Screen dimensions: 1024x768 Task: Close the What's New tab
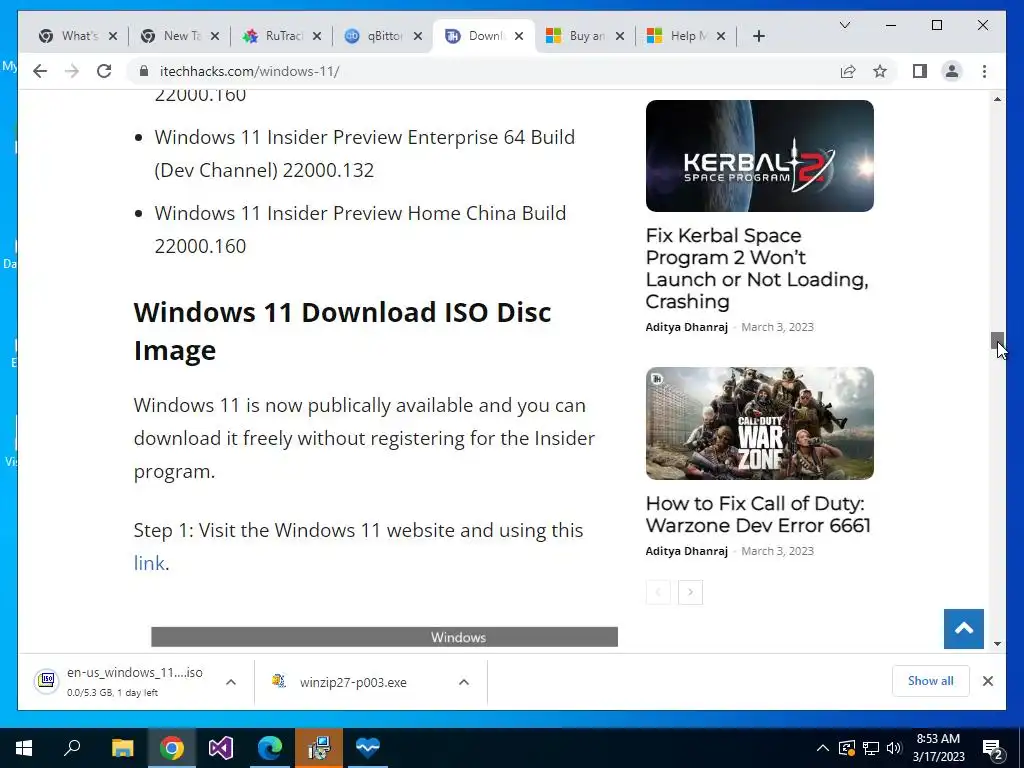coord(113,36)
